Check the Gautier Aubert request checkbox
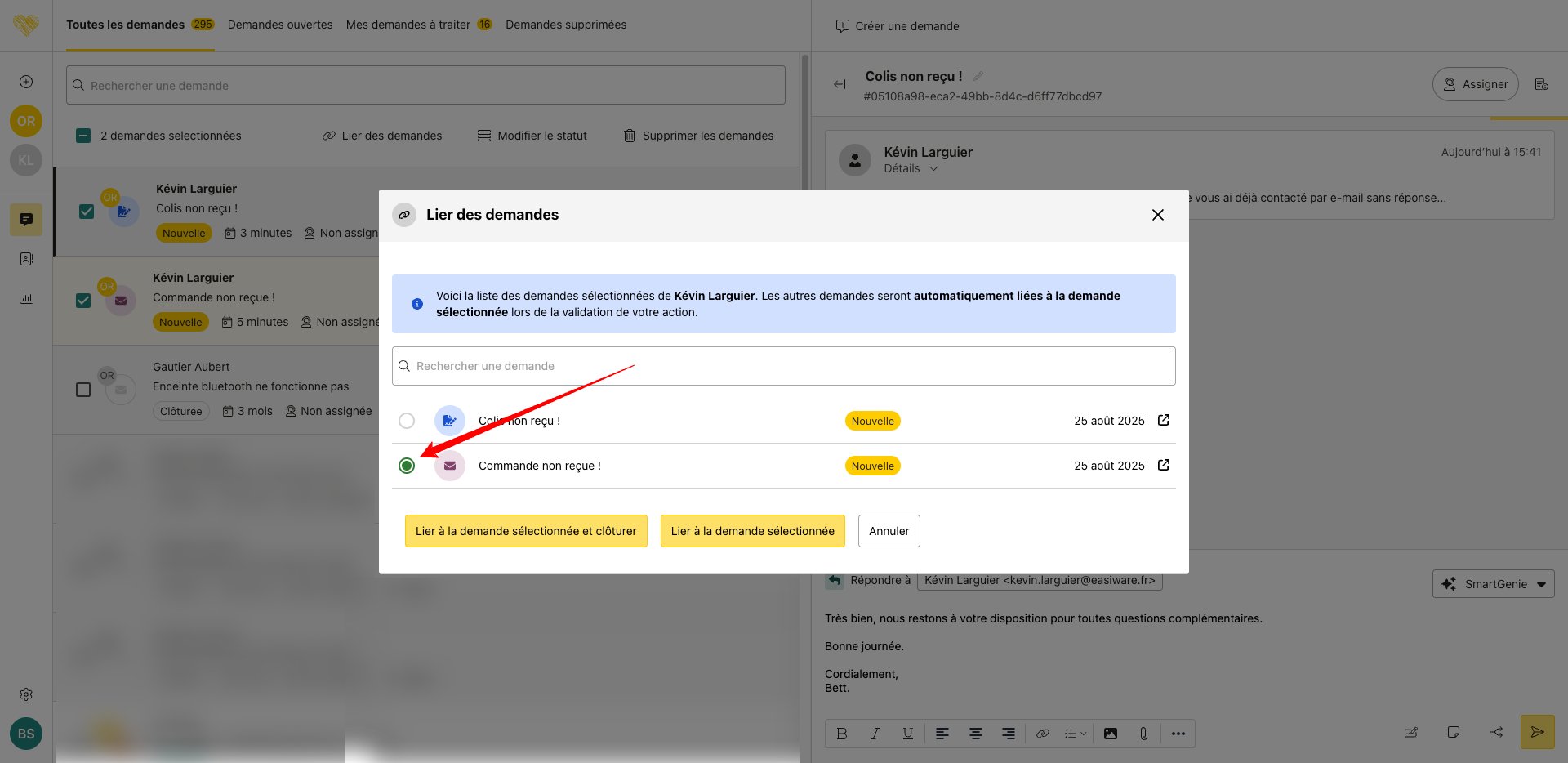 tap(83, 390)
